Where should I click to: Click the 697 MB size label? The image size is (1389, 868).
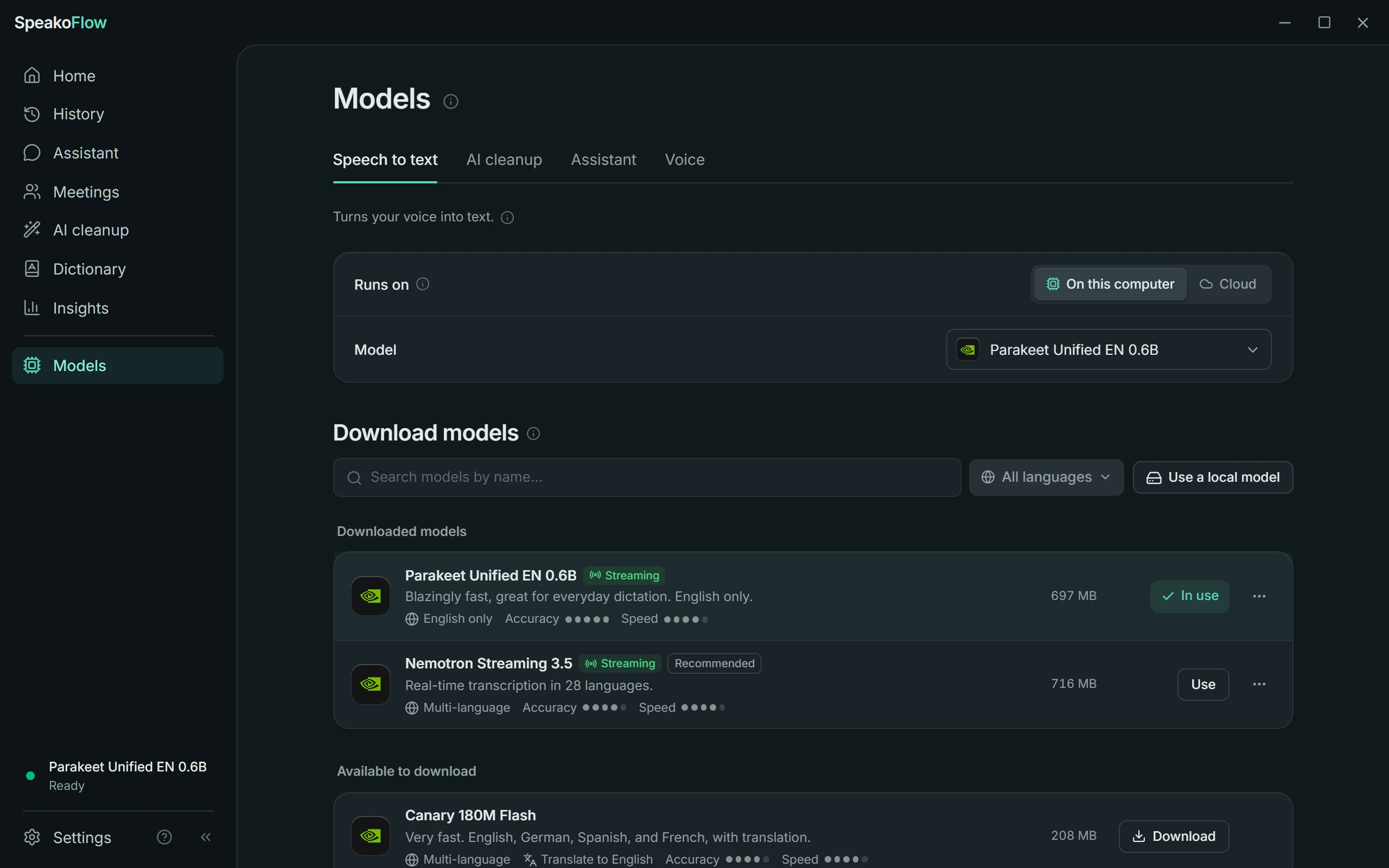(x=1073, y=596)
